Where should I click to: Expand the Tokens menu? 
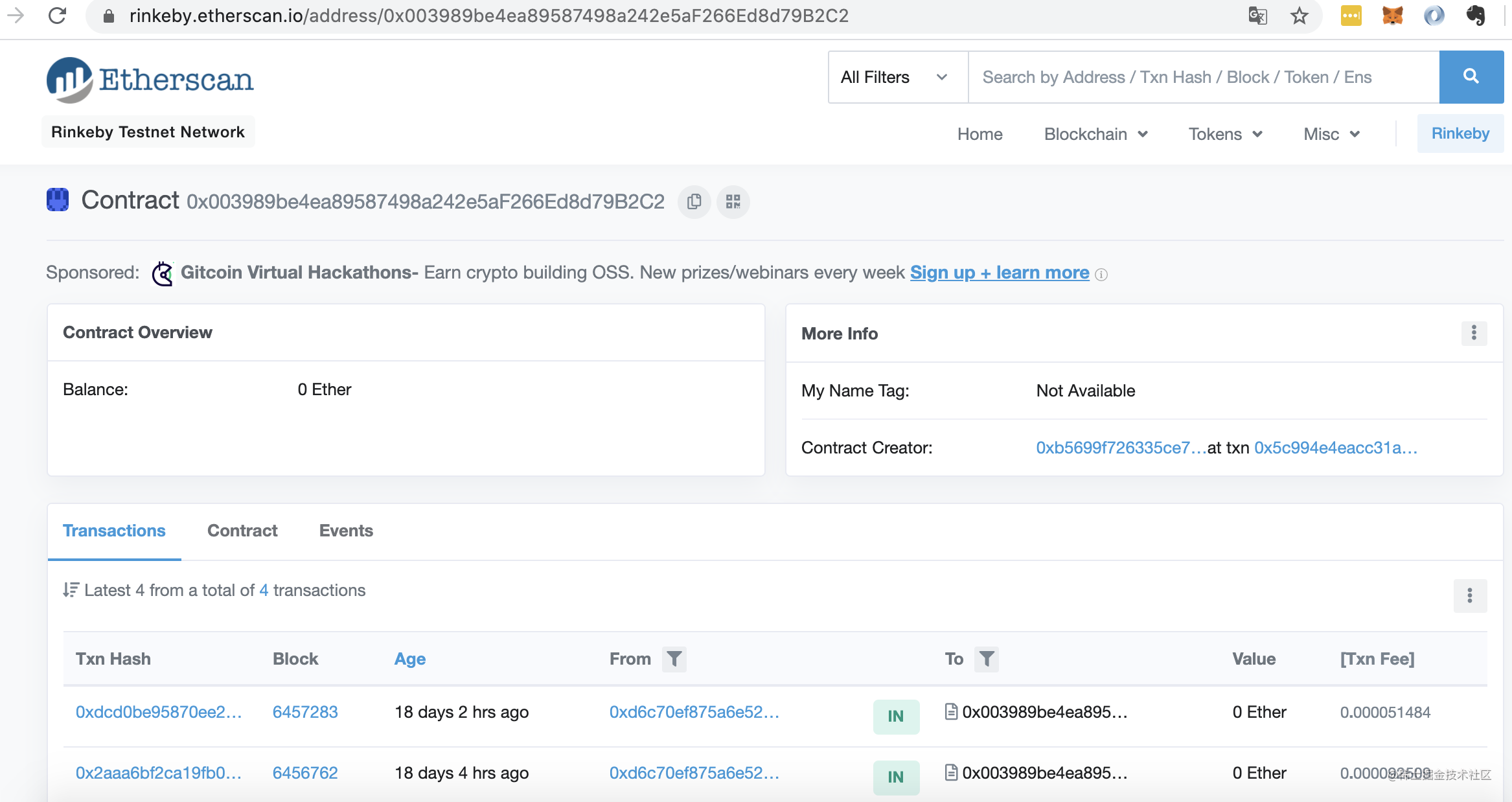(1226, 134)
